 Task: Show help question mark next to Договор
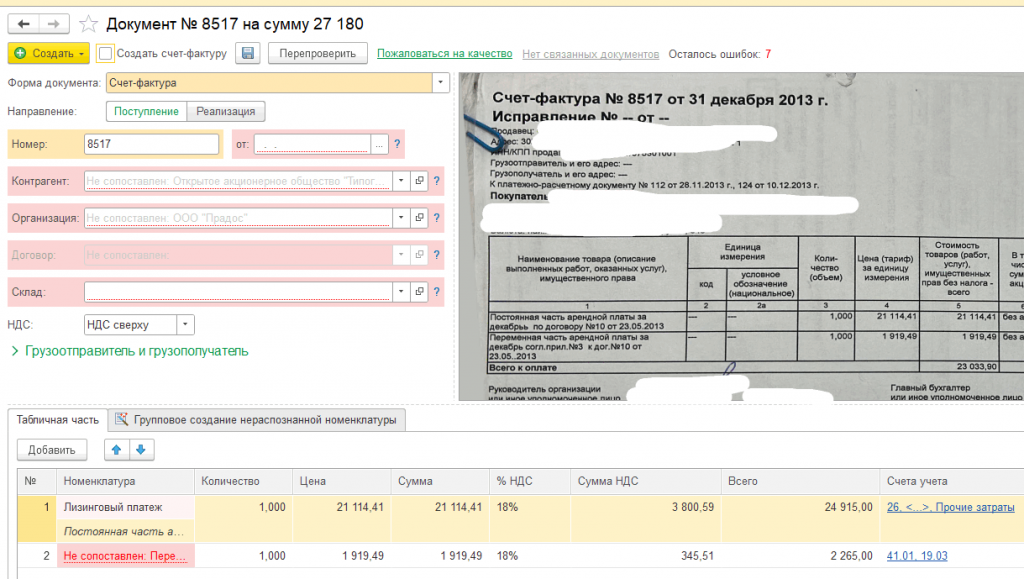pos(437,255)
